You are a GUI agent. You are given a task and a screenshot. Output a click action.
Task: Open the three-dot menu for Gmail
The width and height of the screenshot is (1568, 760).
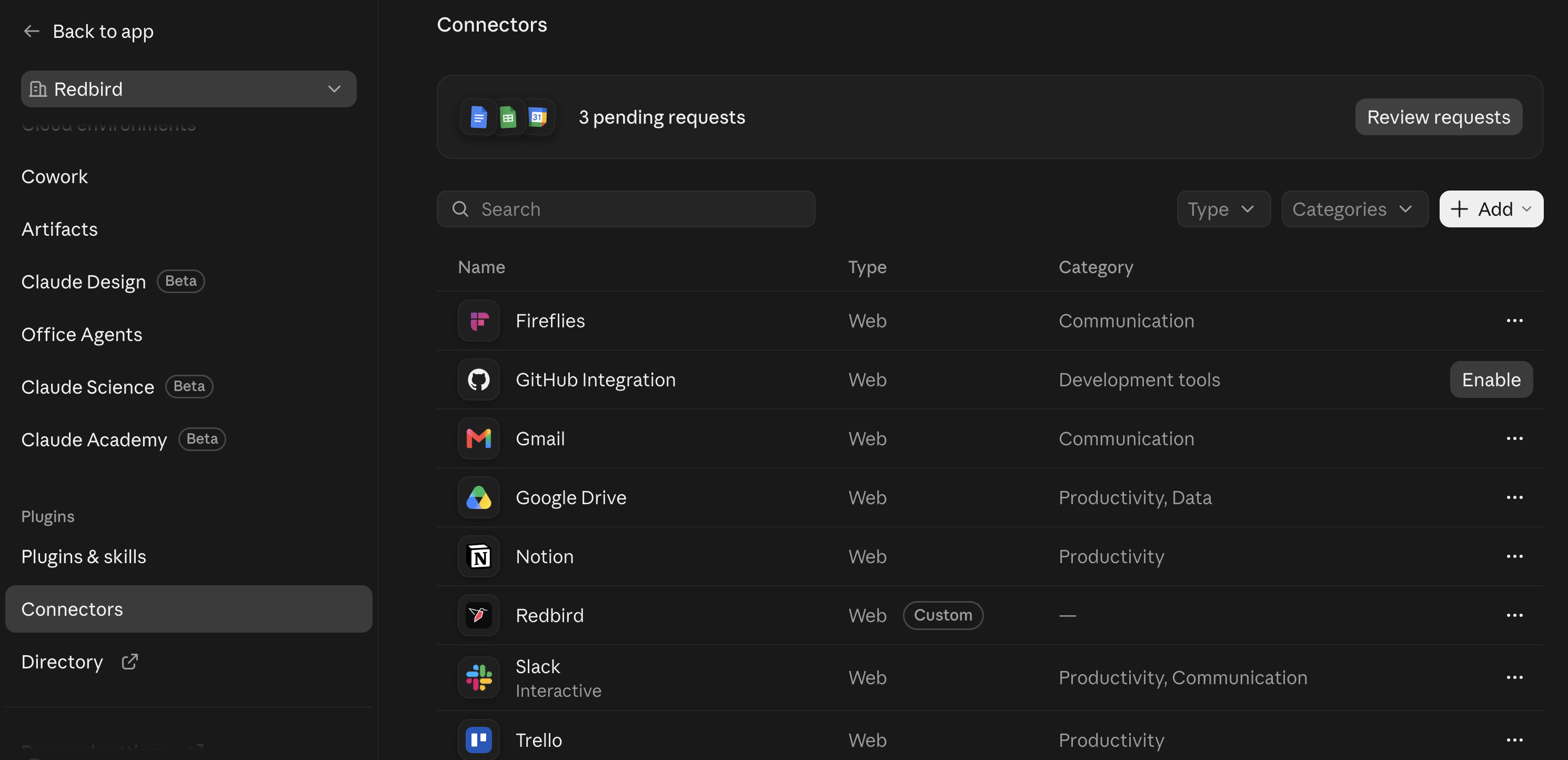click(1514, 438)
